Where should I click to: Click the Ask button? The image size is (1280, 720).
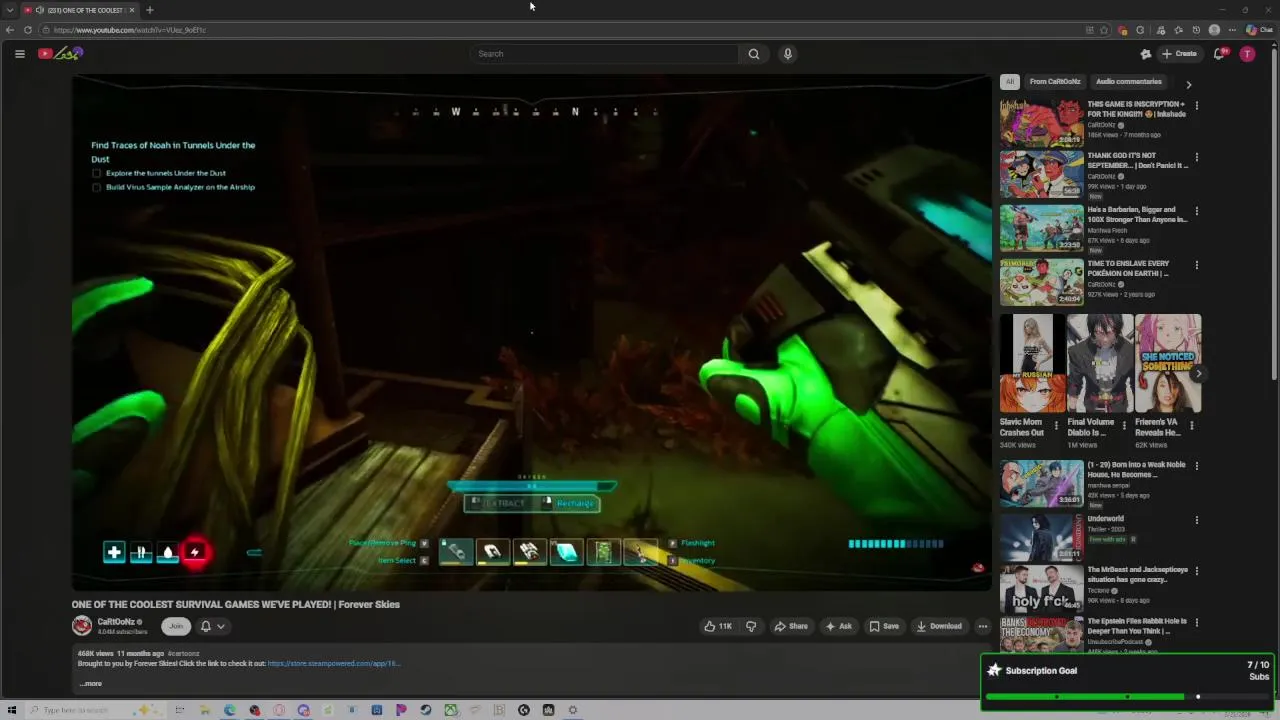coord(838,626)
